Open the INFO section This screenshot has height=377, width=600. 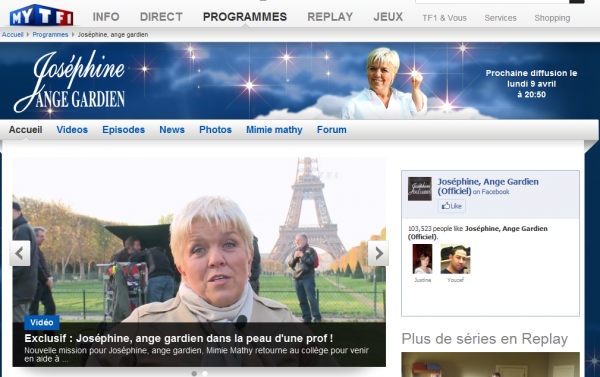[106, 17]
